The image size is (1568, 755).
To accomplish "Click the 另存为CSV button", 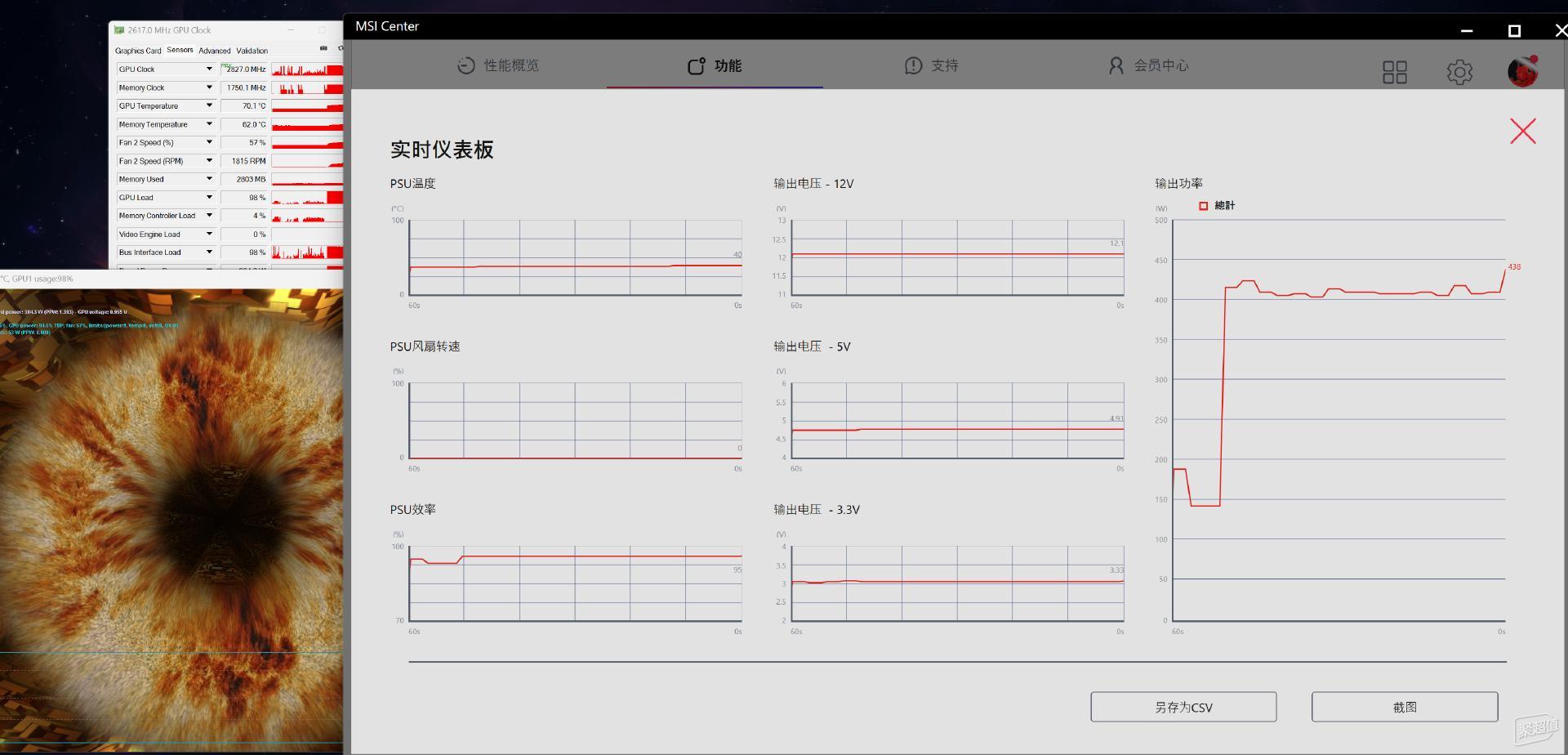I will click(x=1183, y=707).
